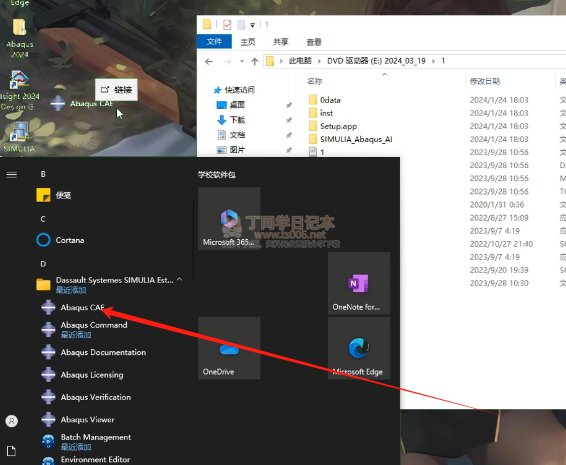This screenshot has width=566, height=465.
Task: Sort by Date modified column header
Action: (x=485, y=81)
